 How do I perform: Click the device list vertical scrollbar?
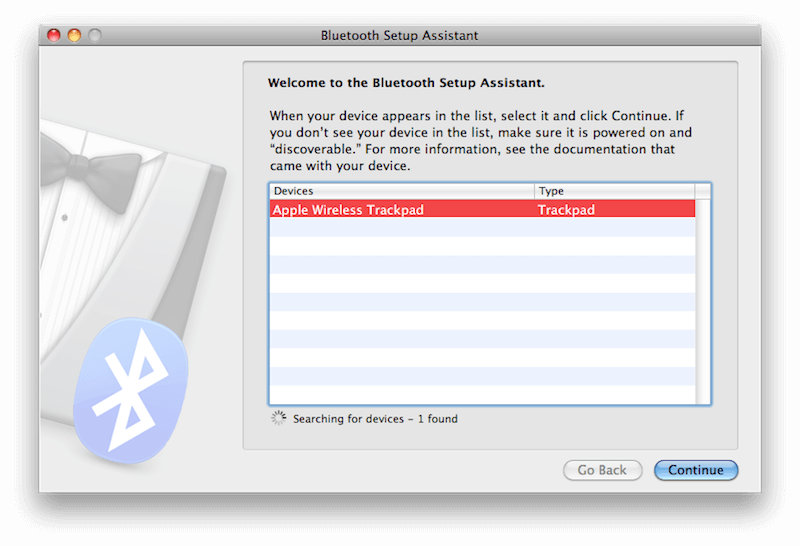pyautogui.click(x=703, y=301)
